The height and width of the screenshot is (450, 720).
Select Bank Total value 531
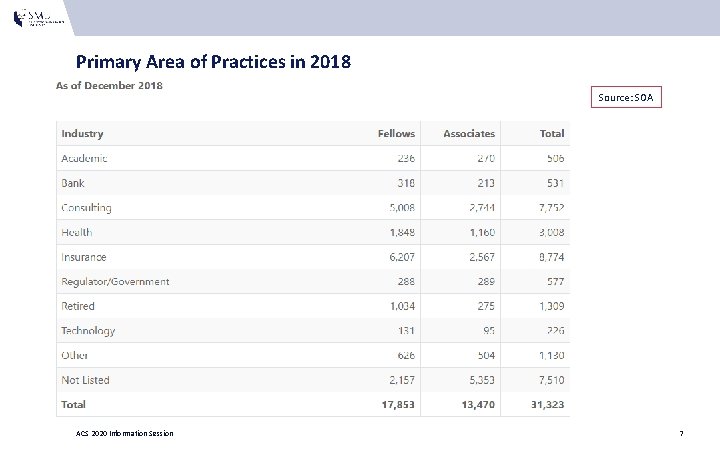555,183
